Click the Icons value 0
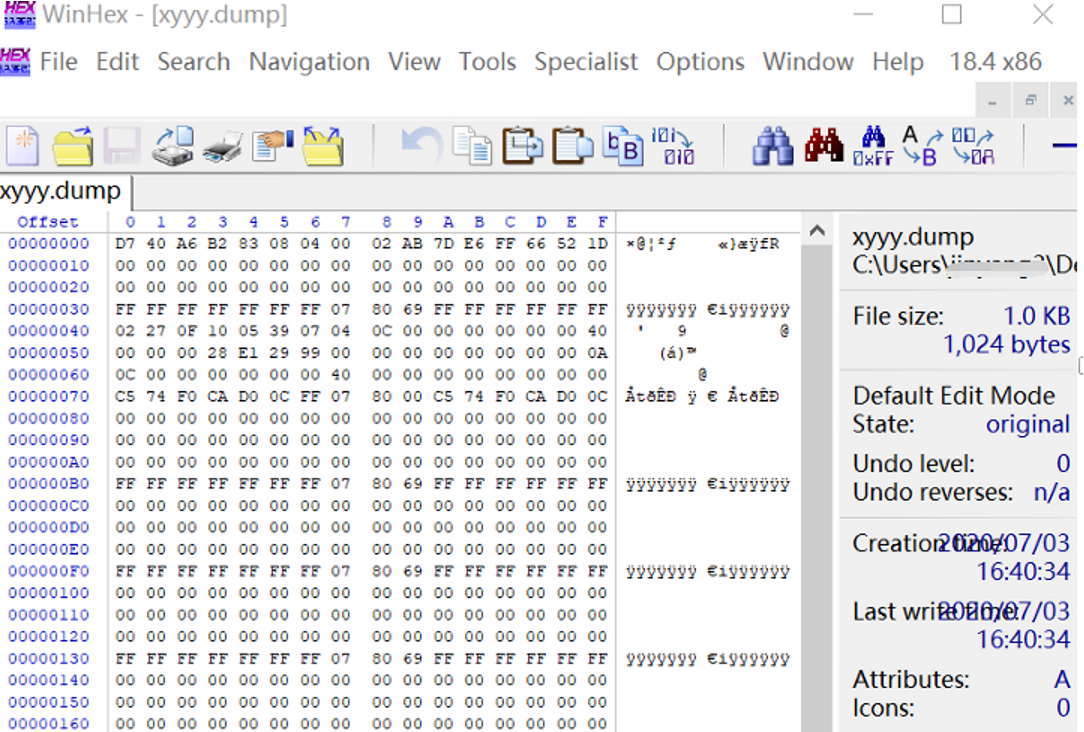 pyautogui.click(x=1063, y=708)
